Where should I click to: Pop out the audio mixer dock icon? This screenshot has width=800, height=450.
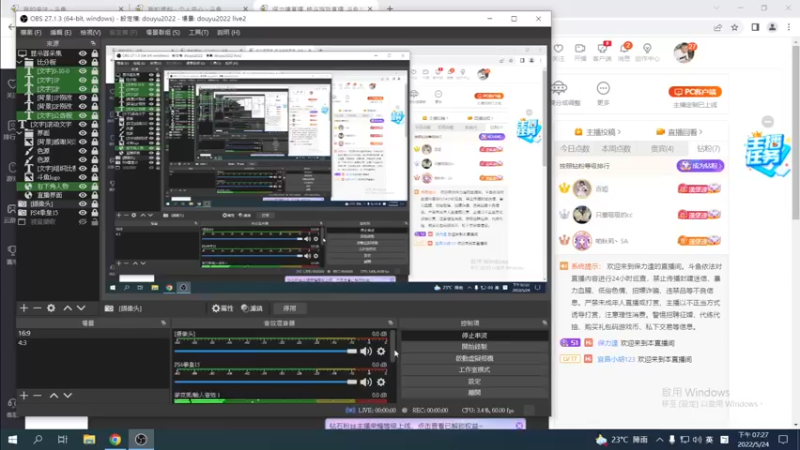390,323
